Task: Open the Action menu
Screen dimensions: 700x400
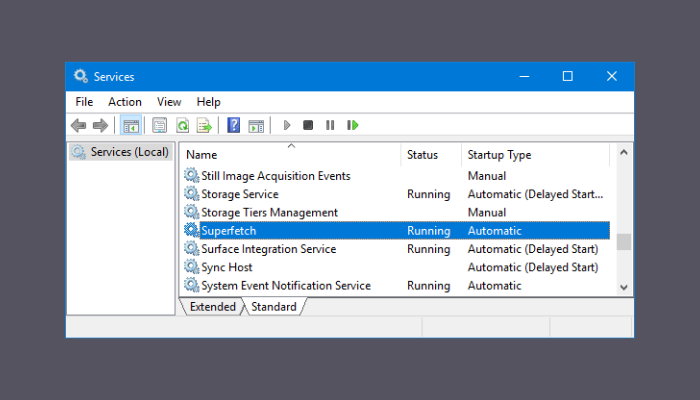Action: 125,102
